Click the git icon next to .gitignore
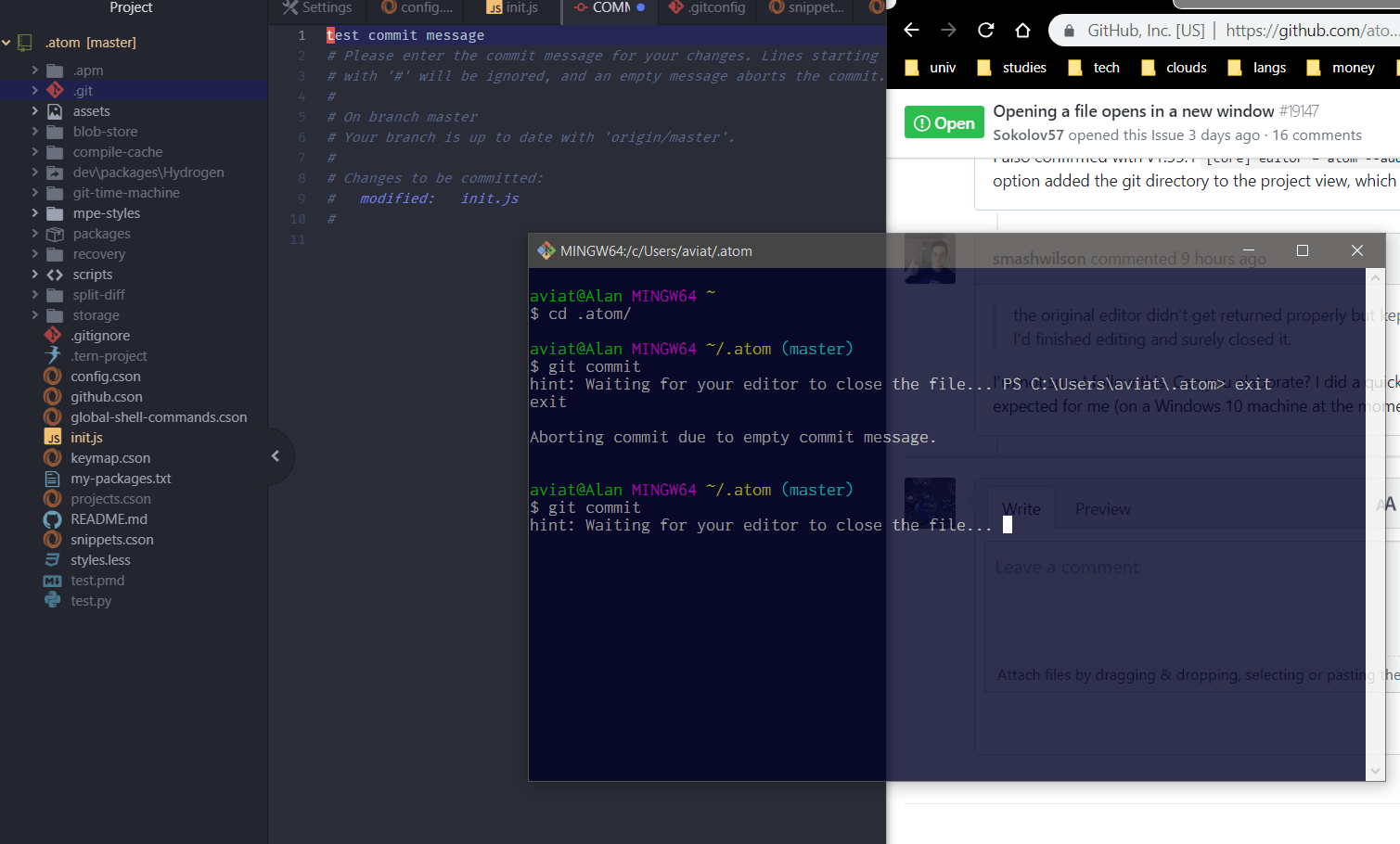This screenshot has height=844, width=1400. click(x=53, y=336)
